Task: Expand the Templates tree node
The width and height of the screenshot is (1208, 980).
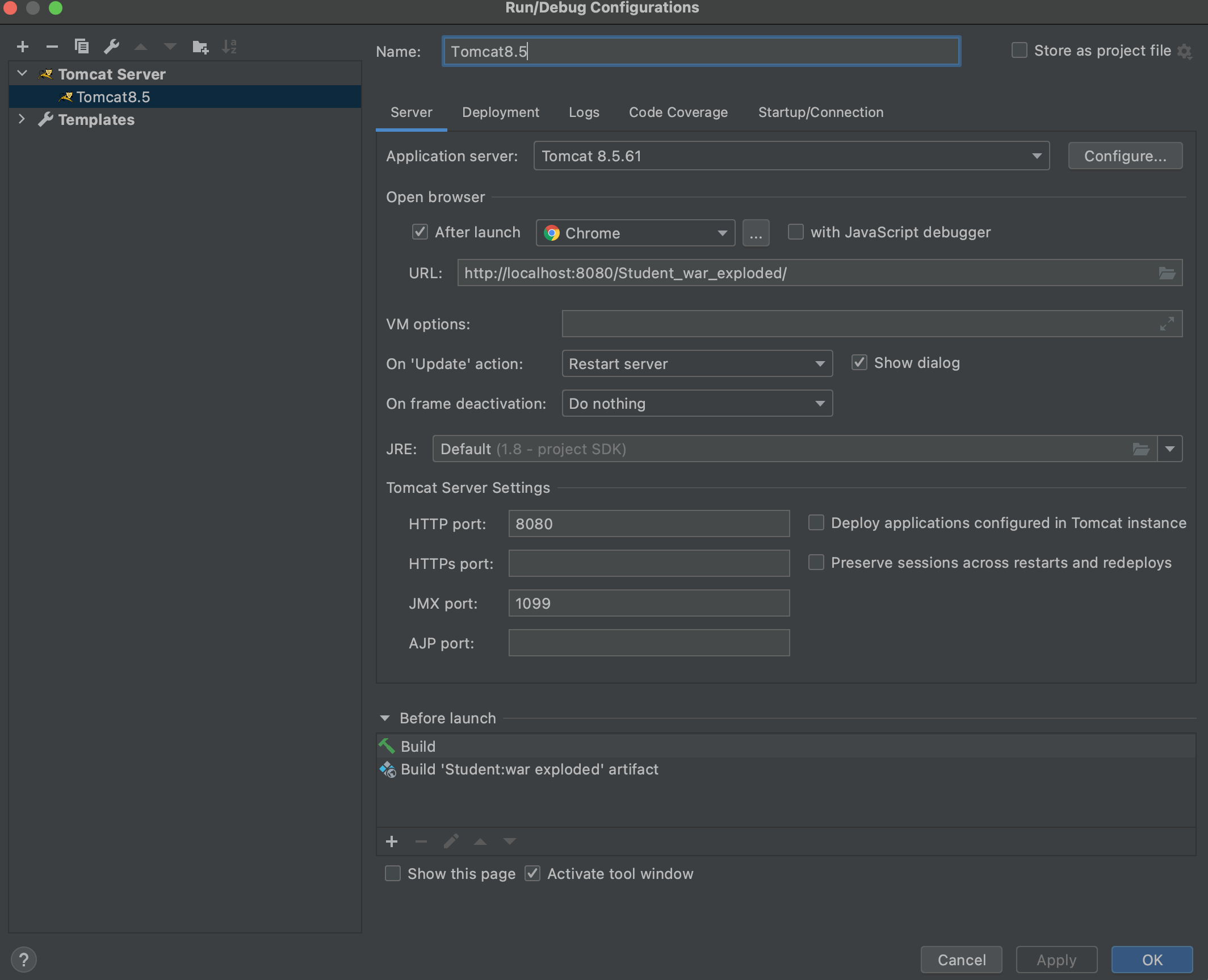Action: 22,119
